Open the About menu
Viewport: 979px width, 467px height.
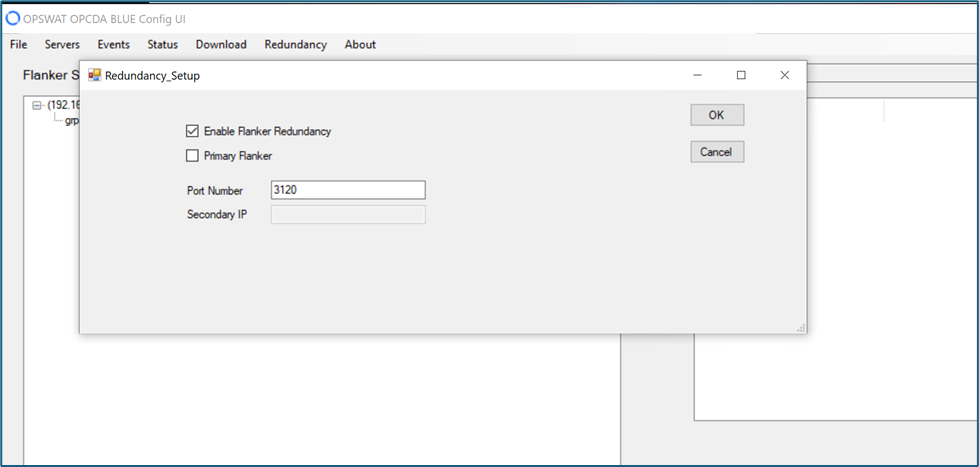[x=360, y=44]
